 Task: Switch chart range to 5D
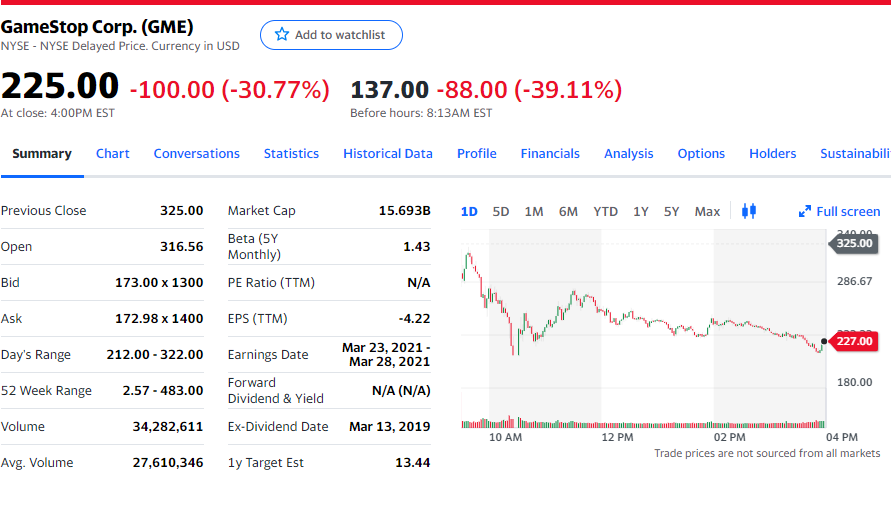click(x=501, y=211)
